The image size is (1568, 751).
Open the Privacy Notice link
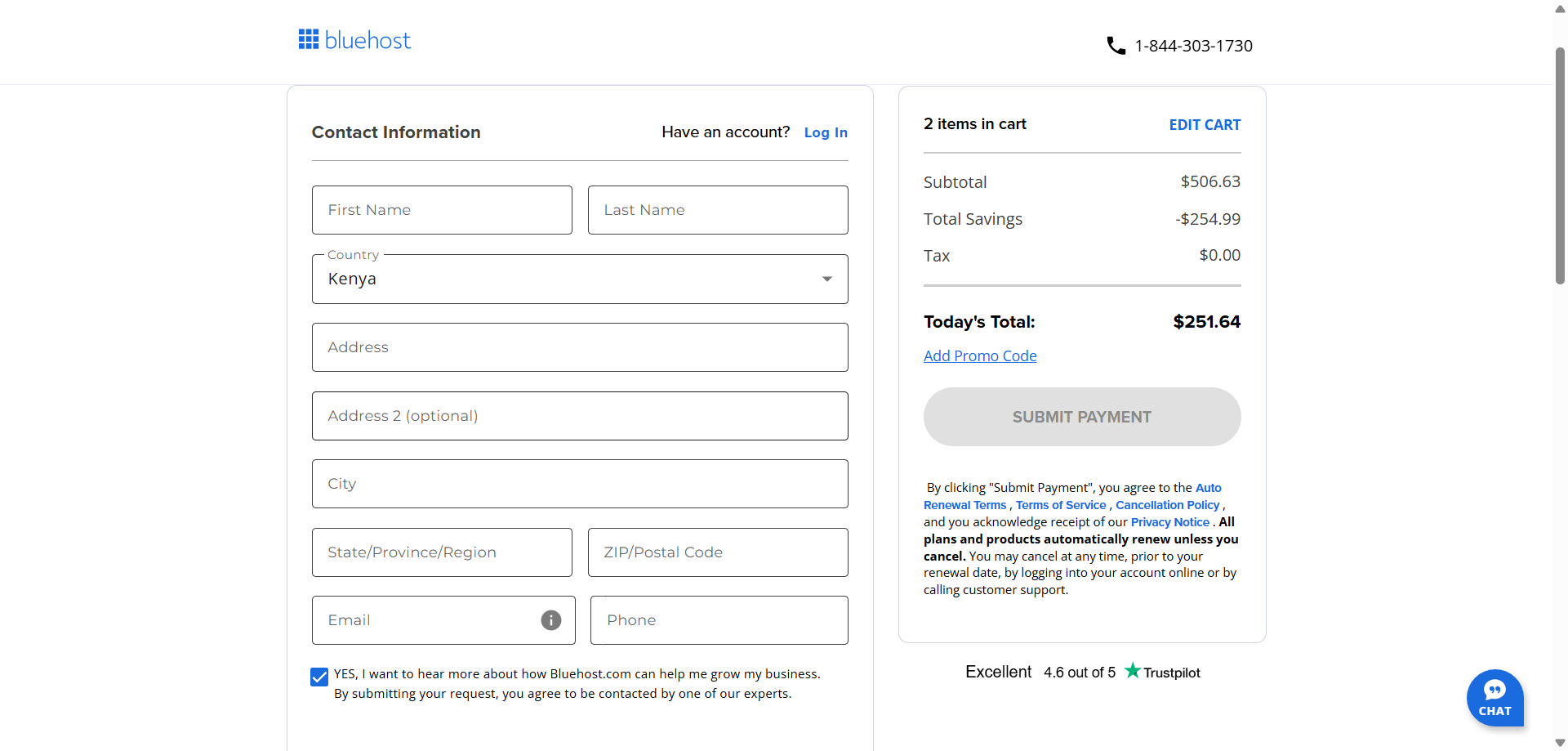pos(1169,522)
